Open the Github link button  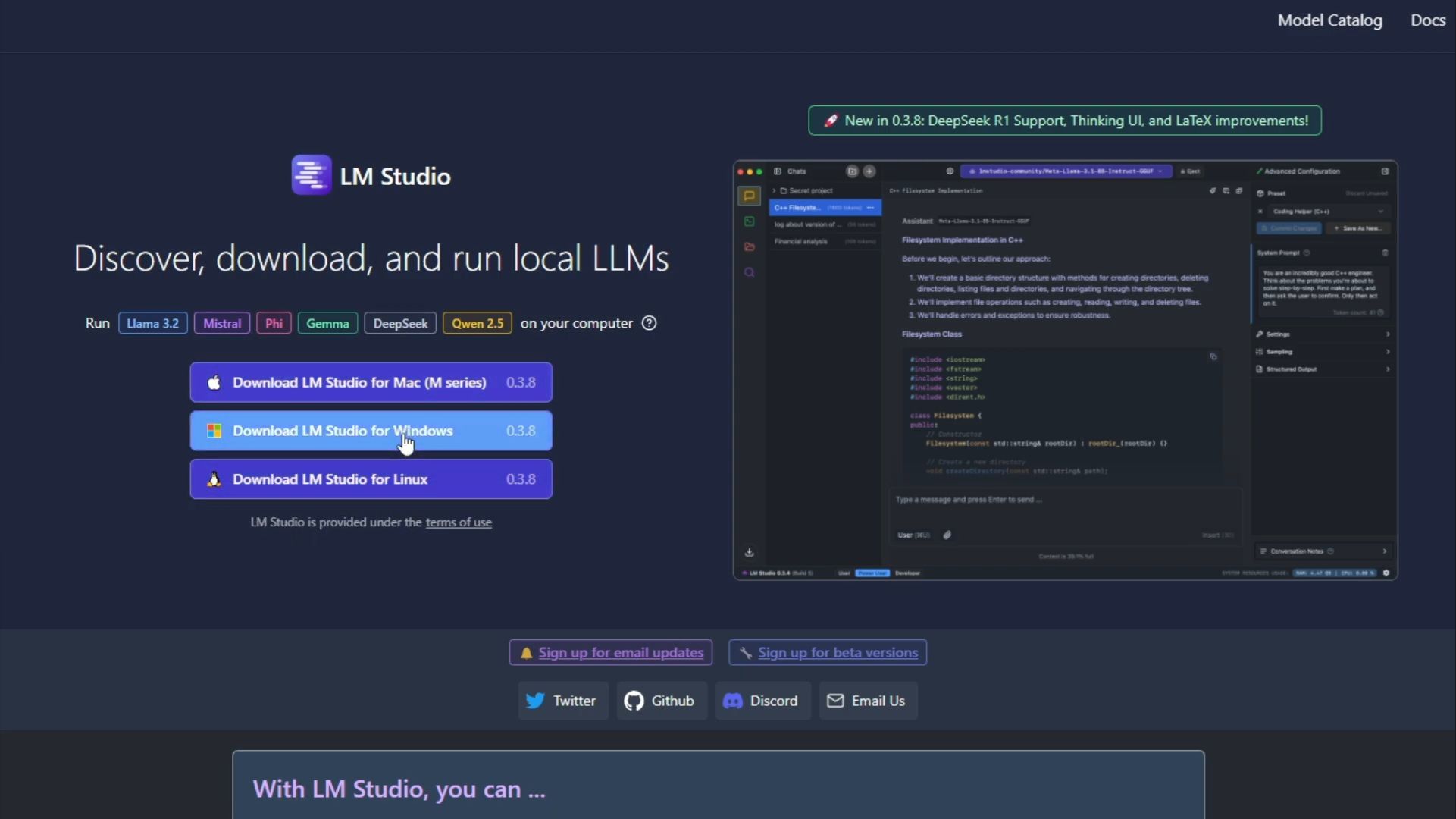coord(660,701)
